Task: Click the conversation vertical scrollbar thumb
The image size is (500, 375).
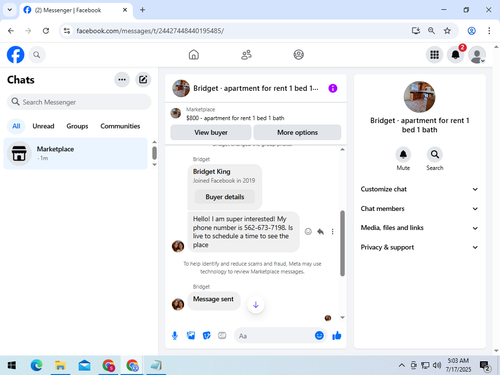Action: pyautogui.click(x=342, y=243)
